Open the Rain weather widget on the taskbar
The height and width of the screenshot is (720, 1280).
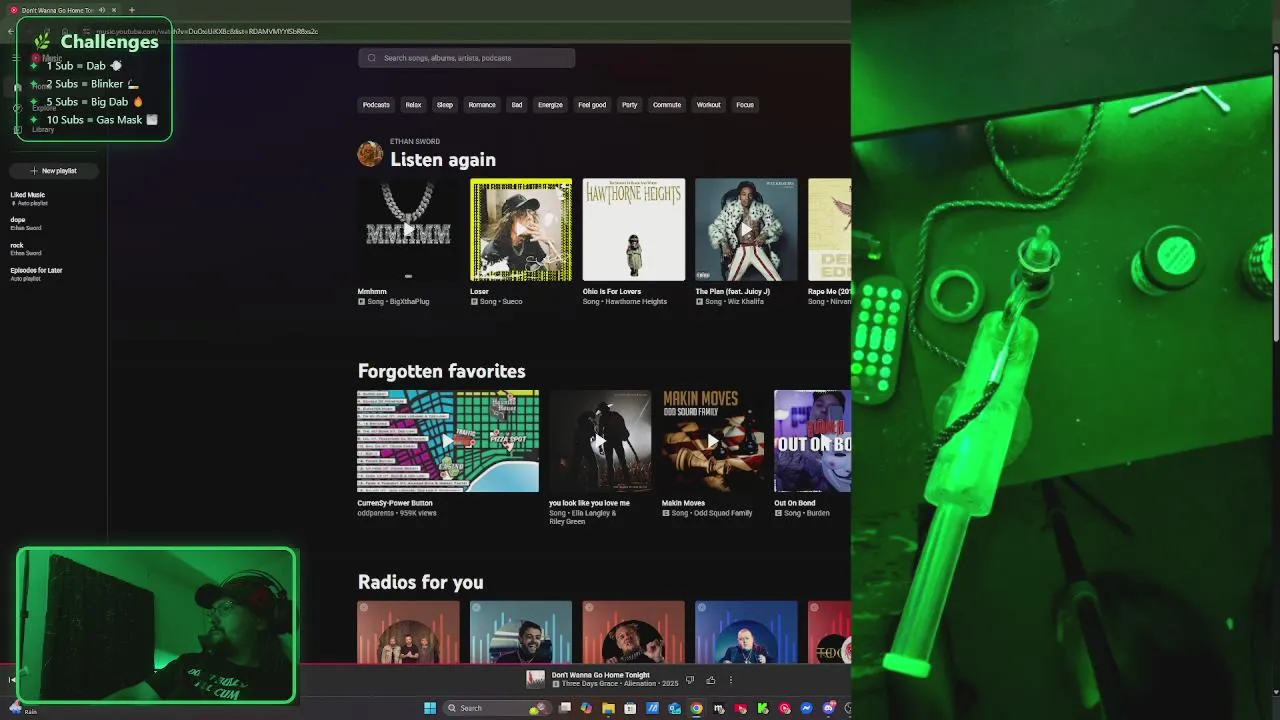tap(23, 709)
